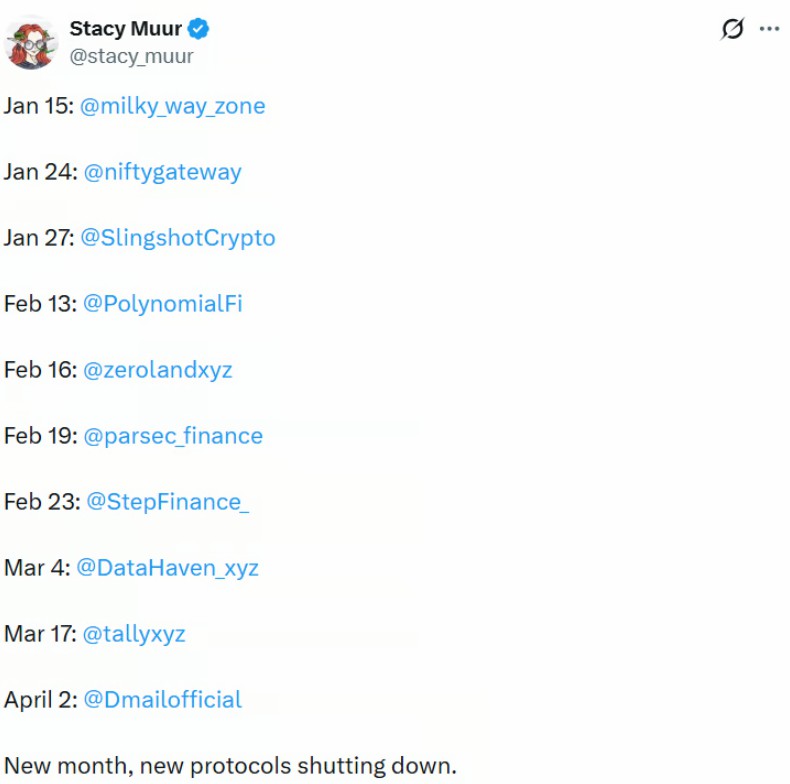Visit the @StepFinance_ mention link
This screenshot has width=790, height=784.
tap(167, 502)
